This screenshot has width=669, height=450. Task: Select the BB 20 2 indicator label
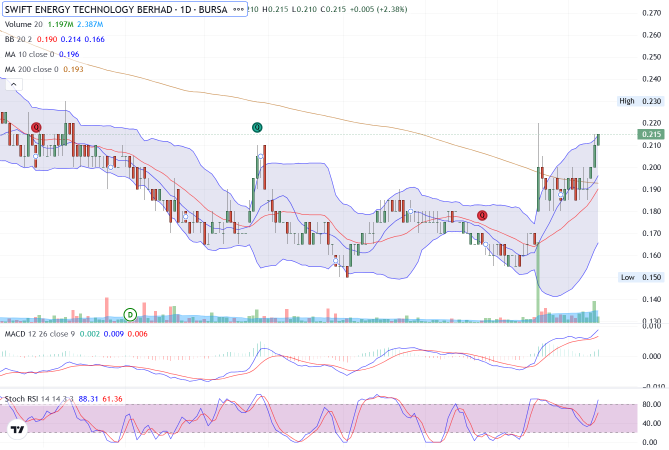[18, 39]
